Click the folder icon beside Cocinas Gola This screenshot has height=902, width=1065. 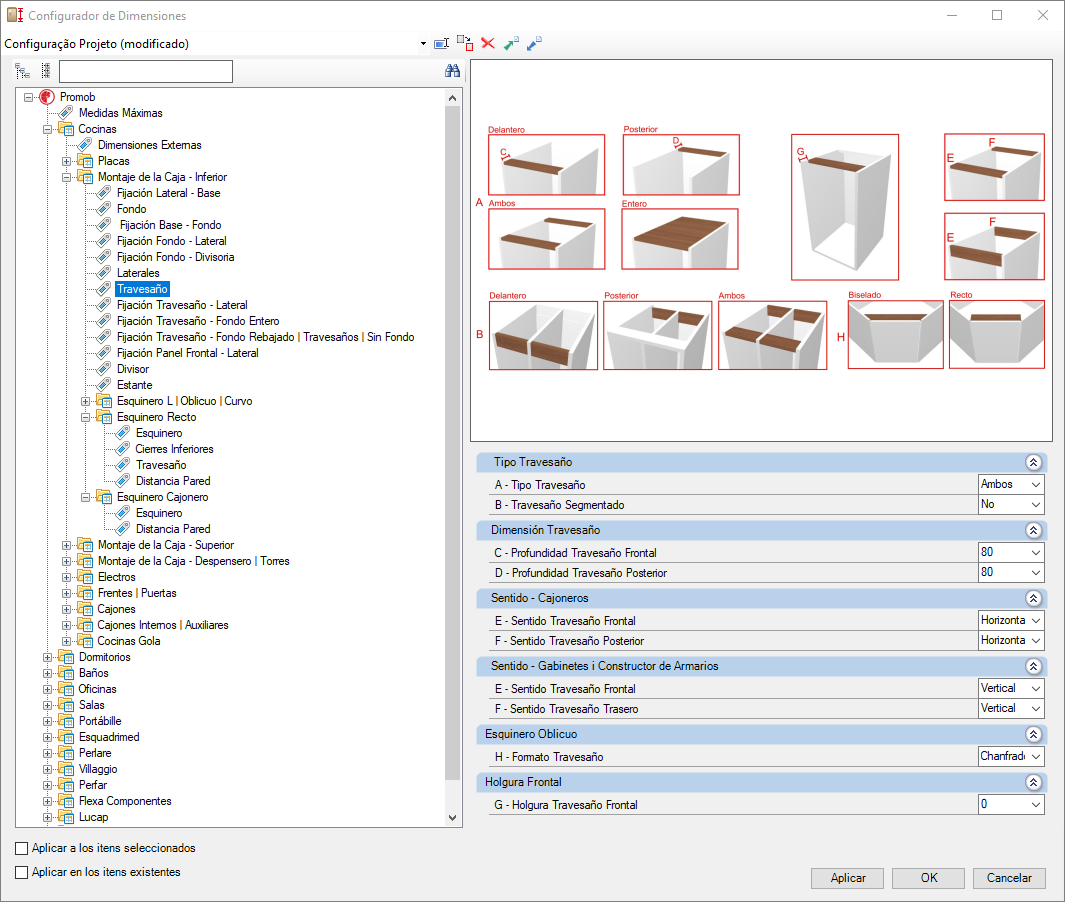pos(85,641)
